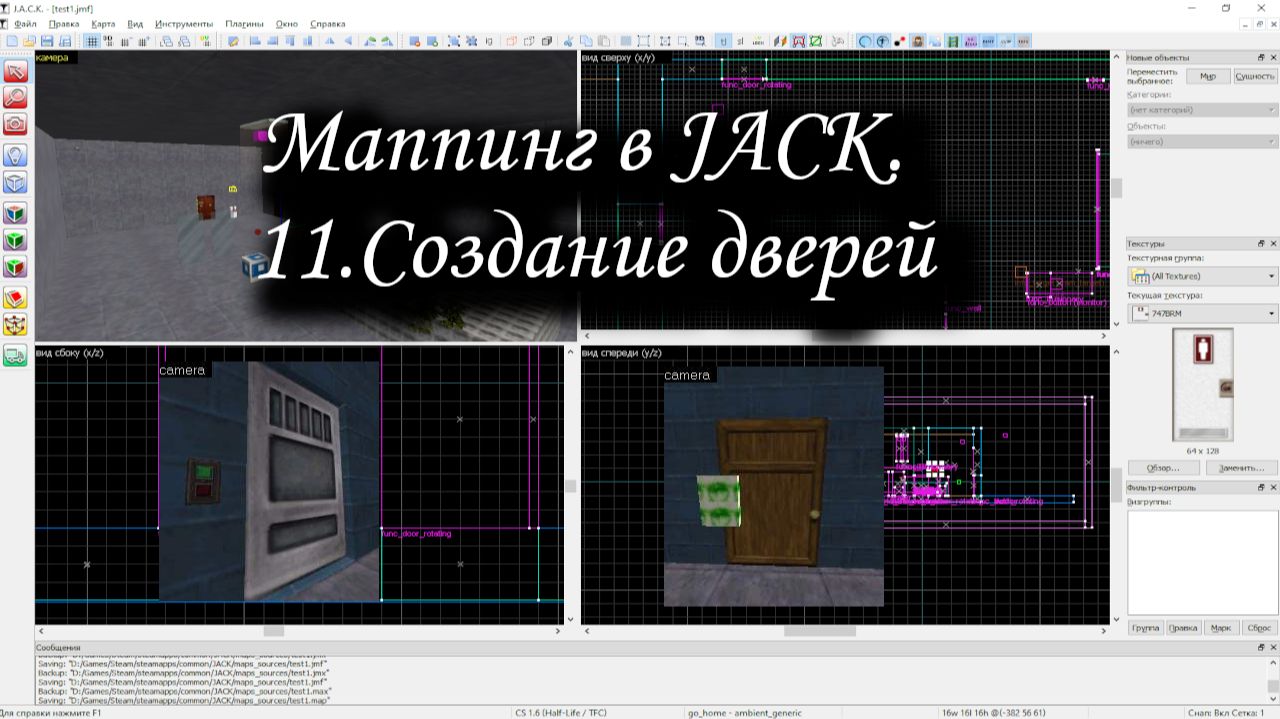Toggle the scaling texture lock button

pos(741,41)
